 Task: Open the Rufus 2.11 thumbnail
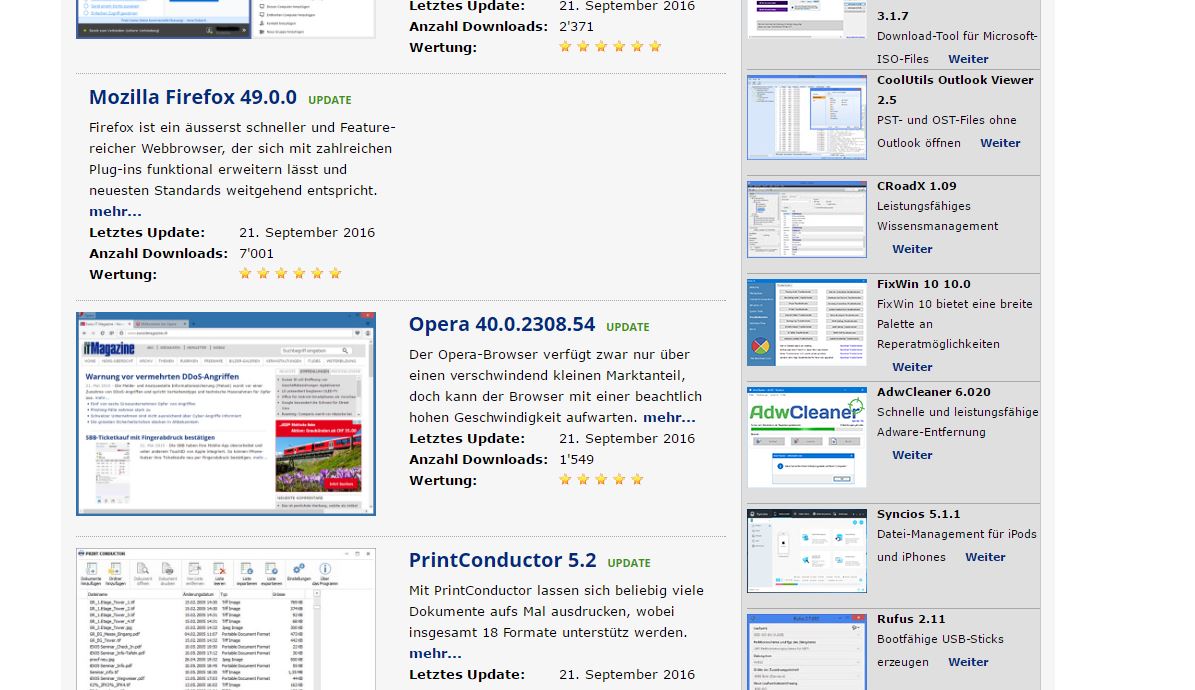807,652
